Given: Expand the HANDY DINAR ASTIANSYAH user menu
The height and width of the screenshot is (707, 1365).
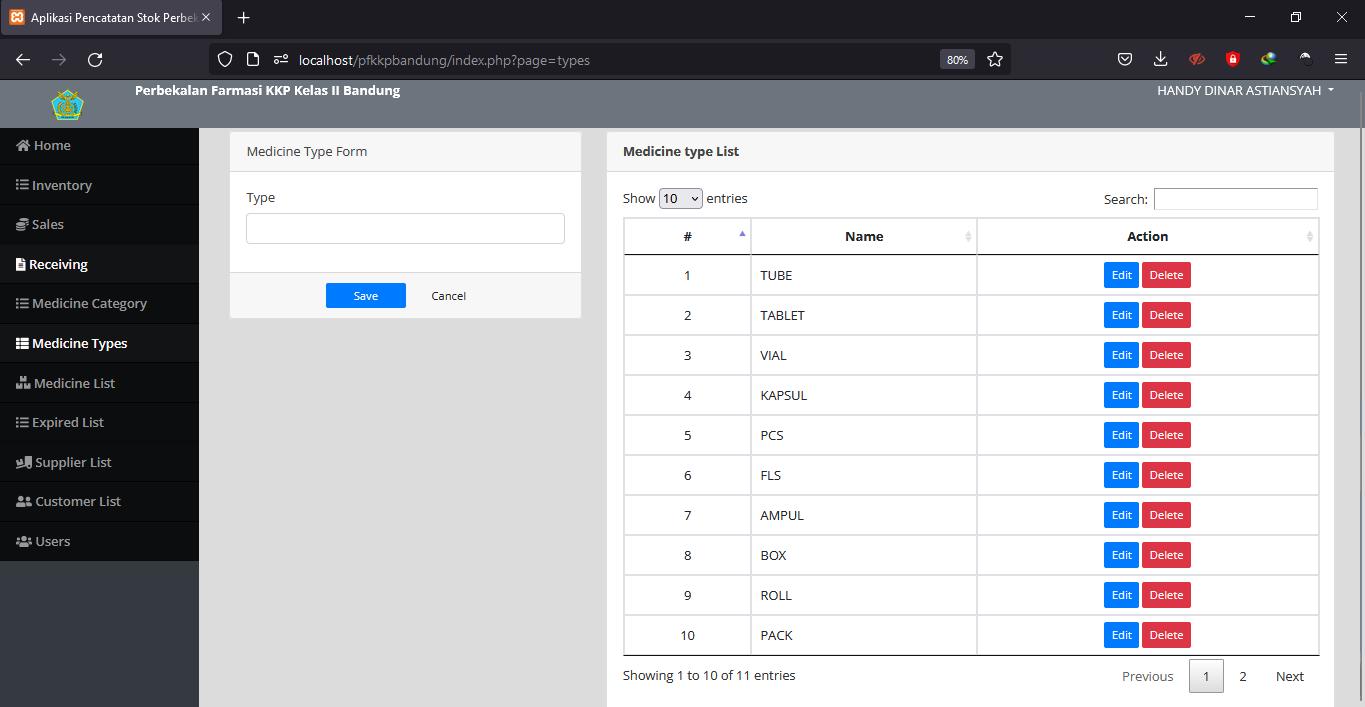Looking at the screenshot, I should point(1245,91).
